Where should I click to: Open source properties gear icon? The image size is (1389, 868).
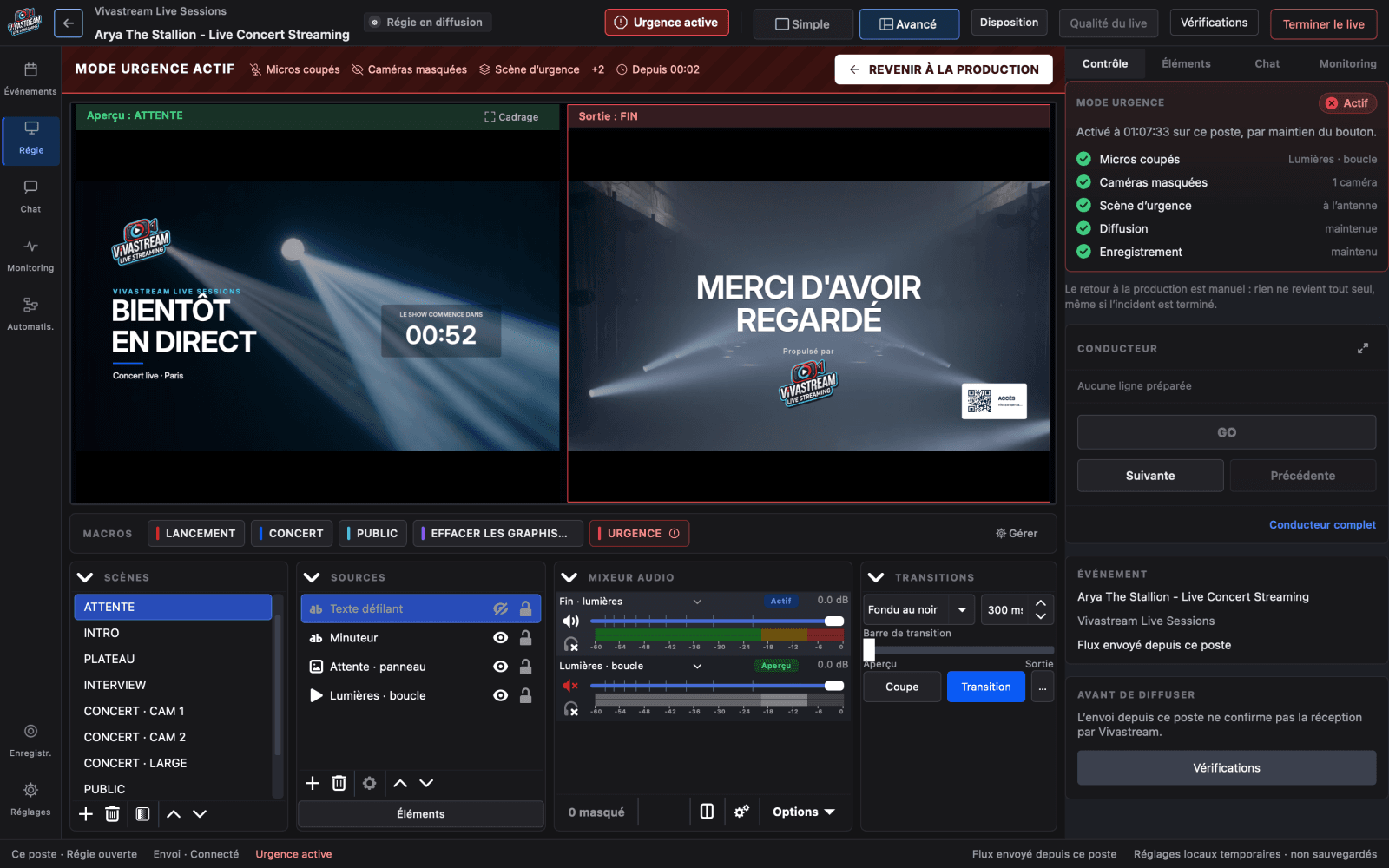pyautogui.click(x=369, y=783)
